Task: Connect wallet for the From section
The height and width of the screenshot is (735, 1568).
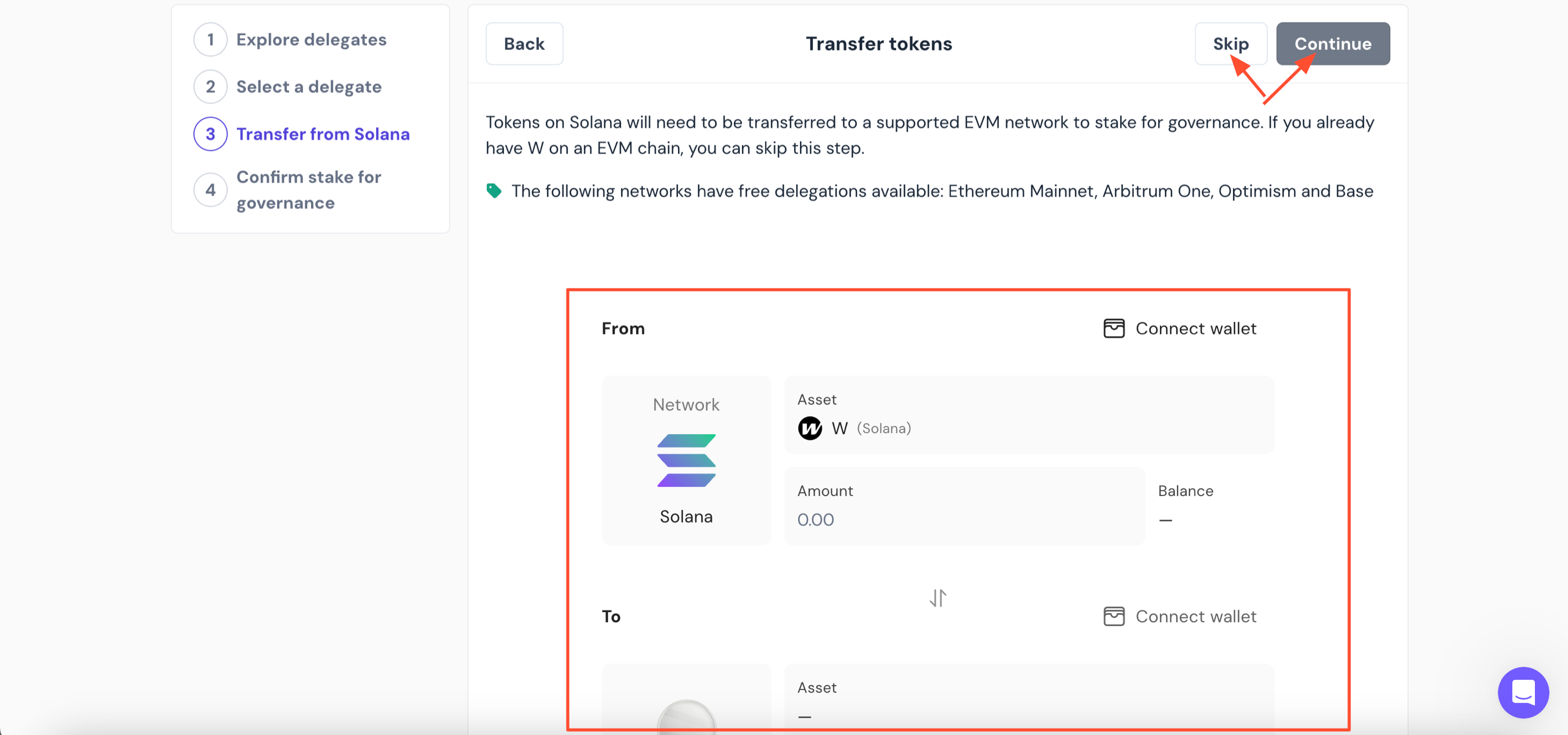Action: coord(1195,329)
